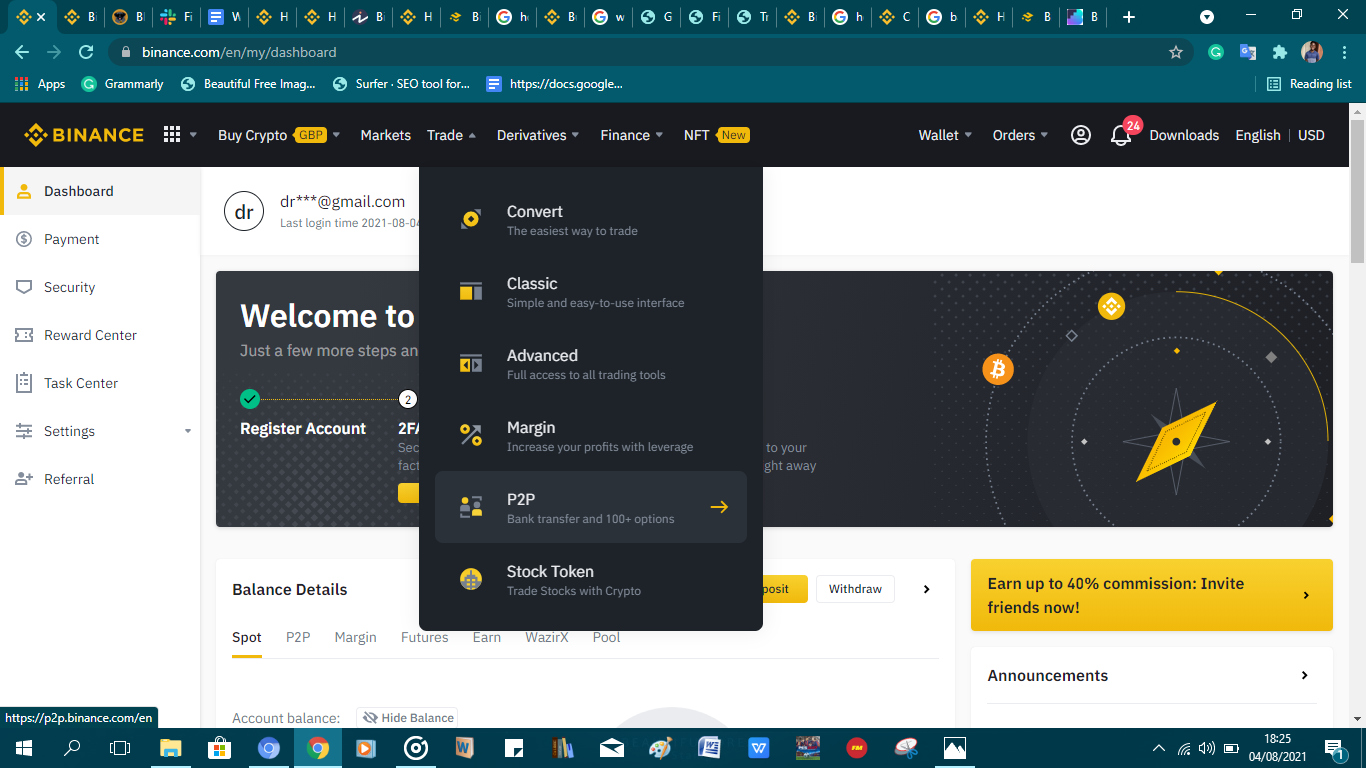Expand the Announcements section arrow
1366x768 pixels.
1304,675
